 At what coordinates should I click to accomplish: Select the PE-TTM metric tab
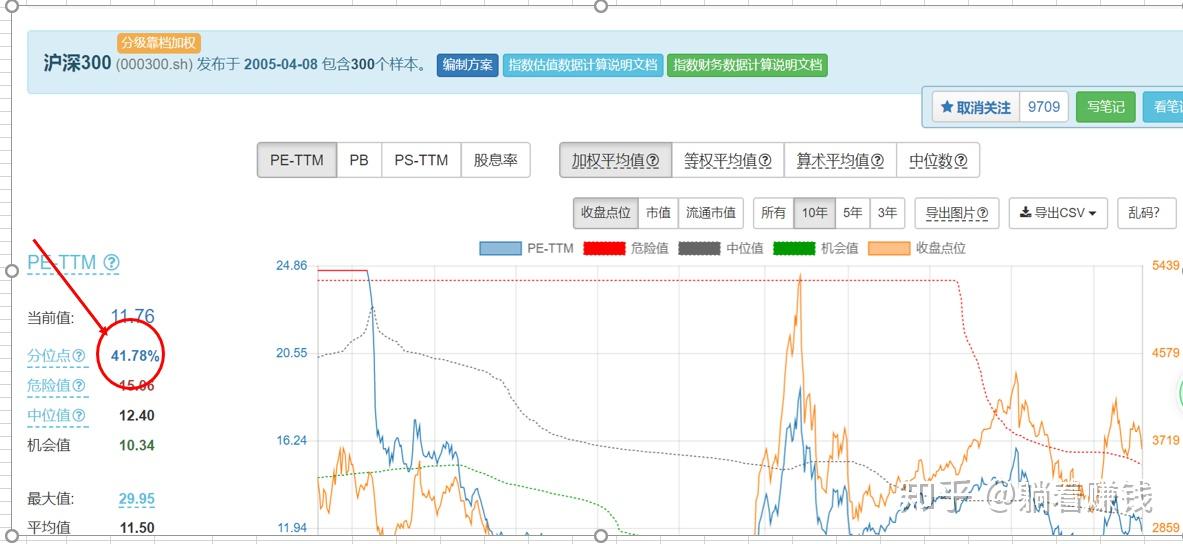(297, 160)
